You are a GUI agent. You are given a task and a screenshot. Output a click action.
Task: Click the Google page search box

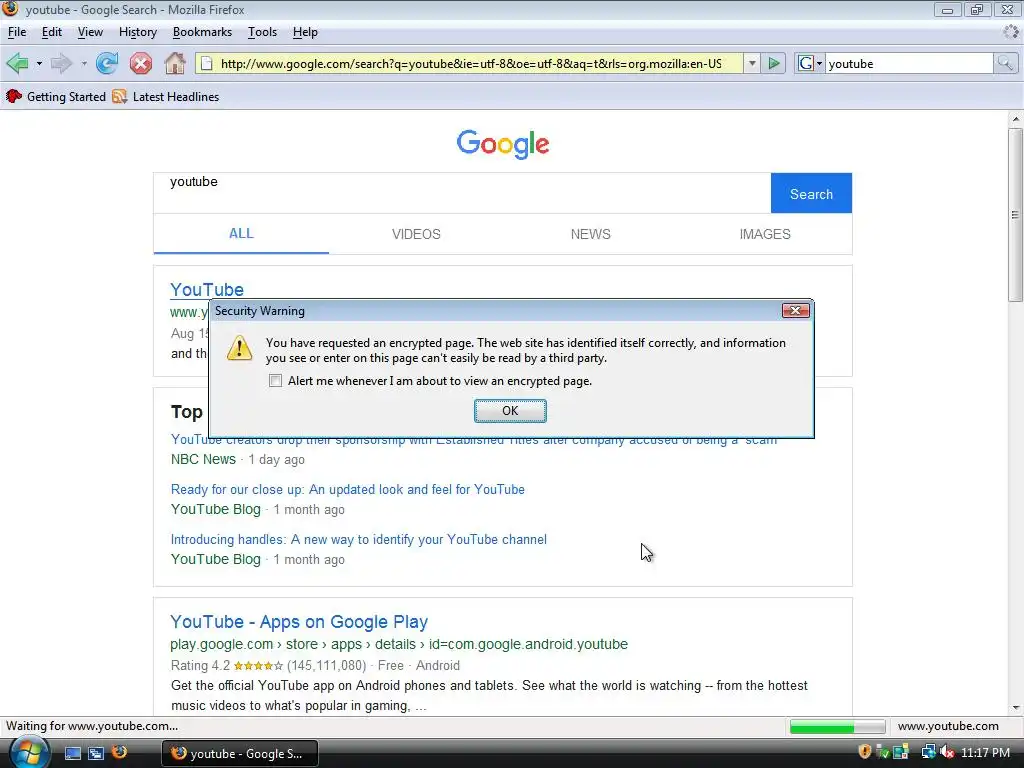pos(462,193)
